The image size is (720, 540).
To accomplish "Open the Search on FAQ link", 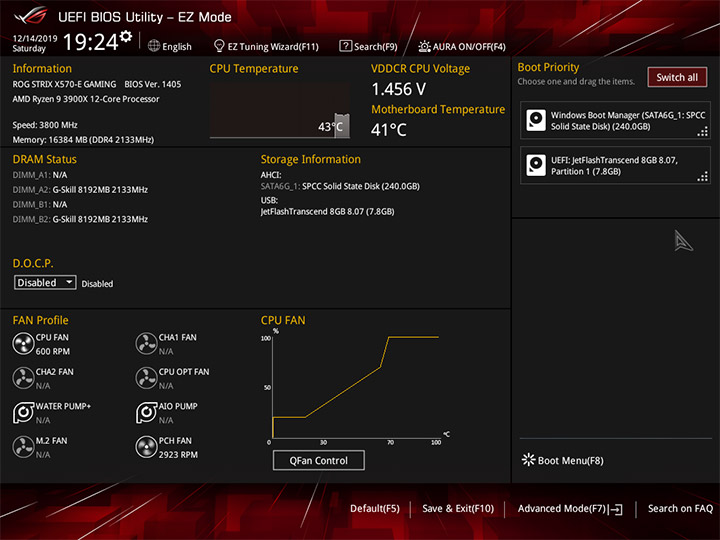I will 680,508.
